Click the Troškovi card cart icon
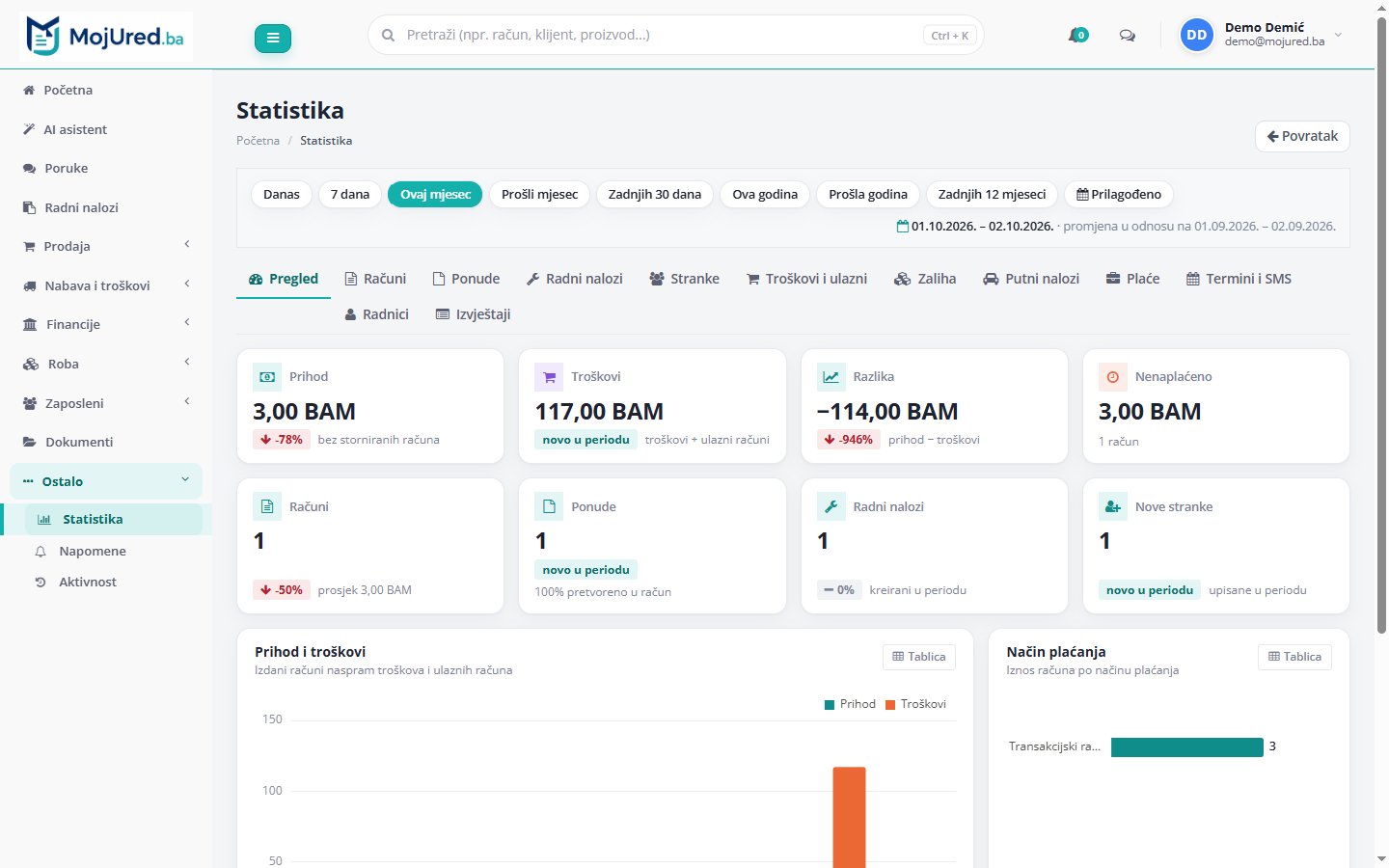Image resolution: width=1389 pixels, height=868 pixels. pos(549,377)
